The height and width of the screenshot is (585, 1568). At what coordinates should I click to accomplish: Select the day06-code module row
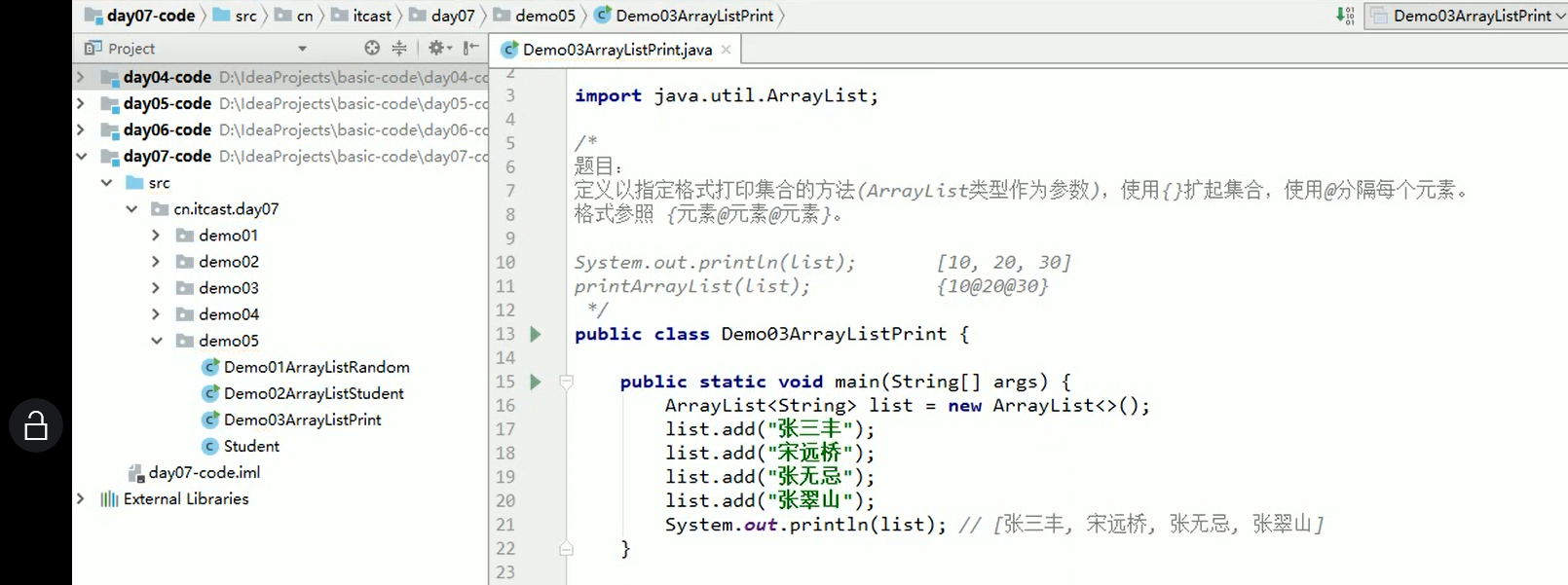pos(280,129)
